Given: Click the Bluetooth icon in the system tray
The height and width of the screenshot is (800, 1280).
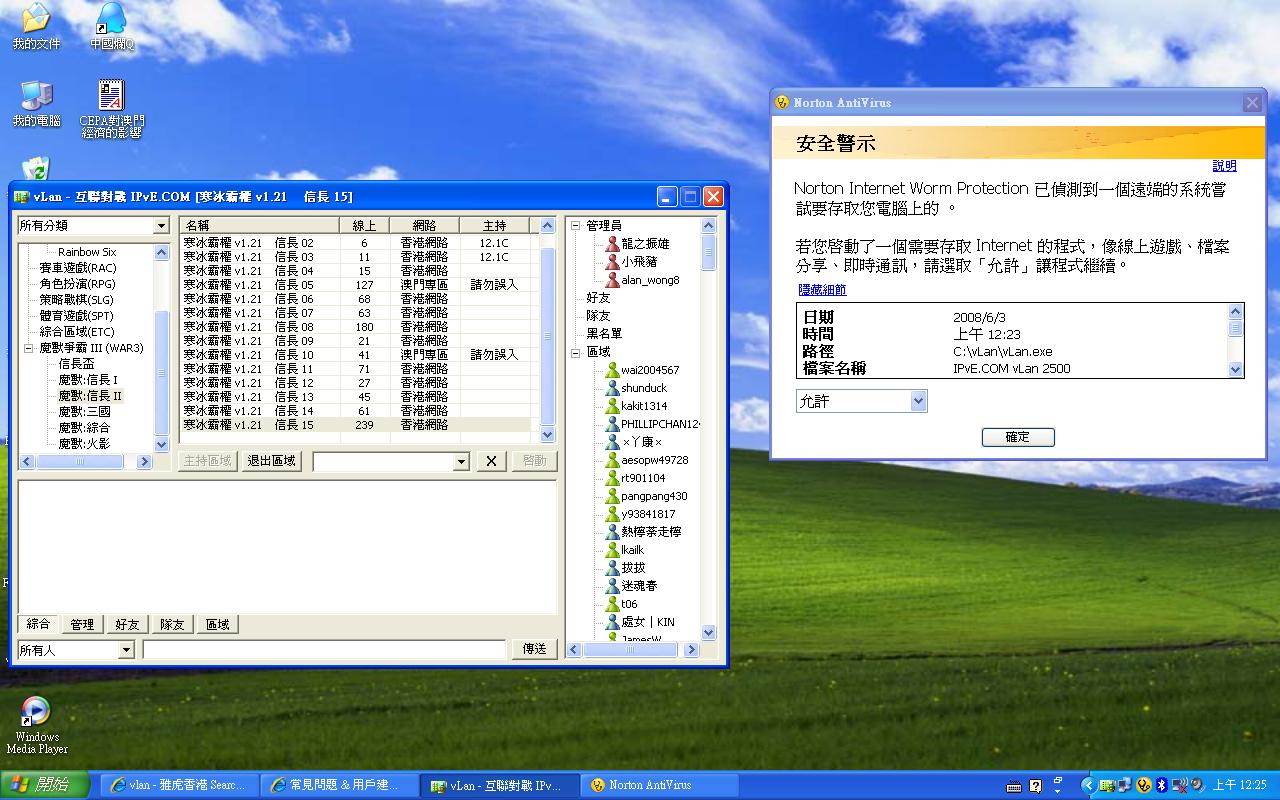Looking at the screenshot, I should pyautogui.click(x=1160, y=785).
